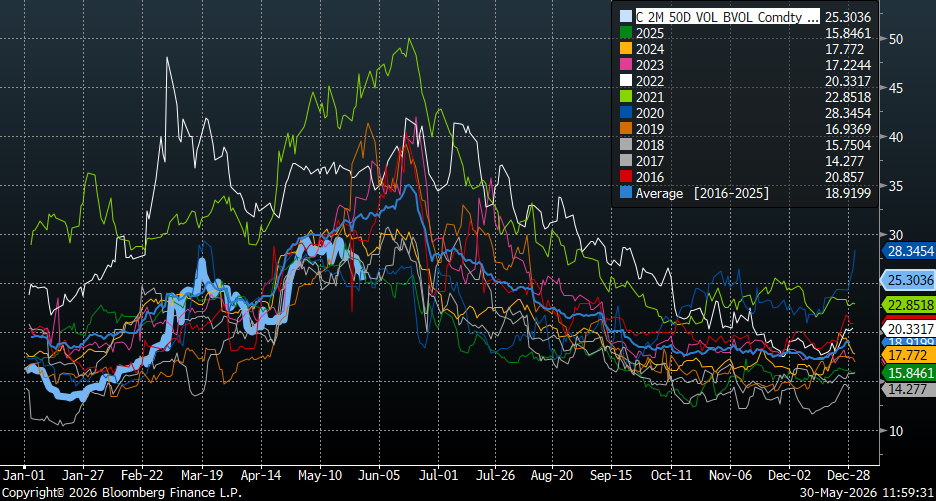Click the 45 y-axis scale label
This screenshot has height=501, width=936.
[x=895, y=88]
